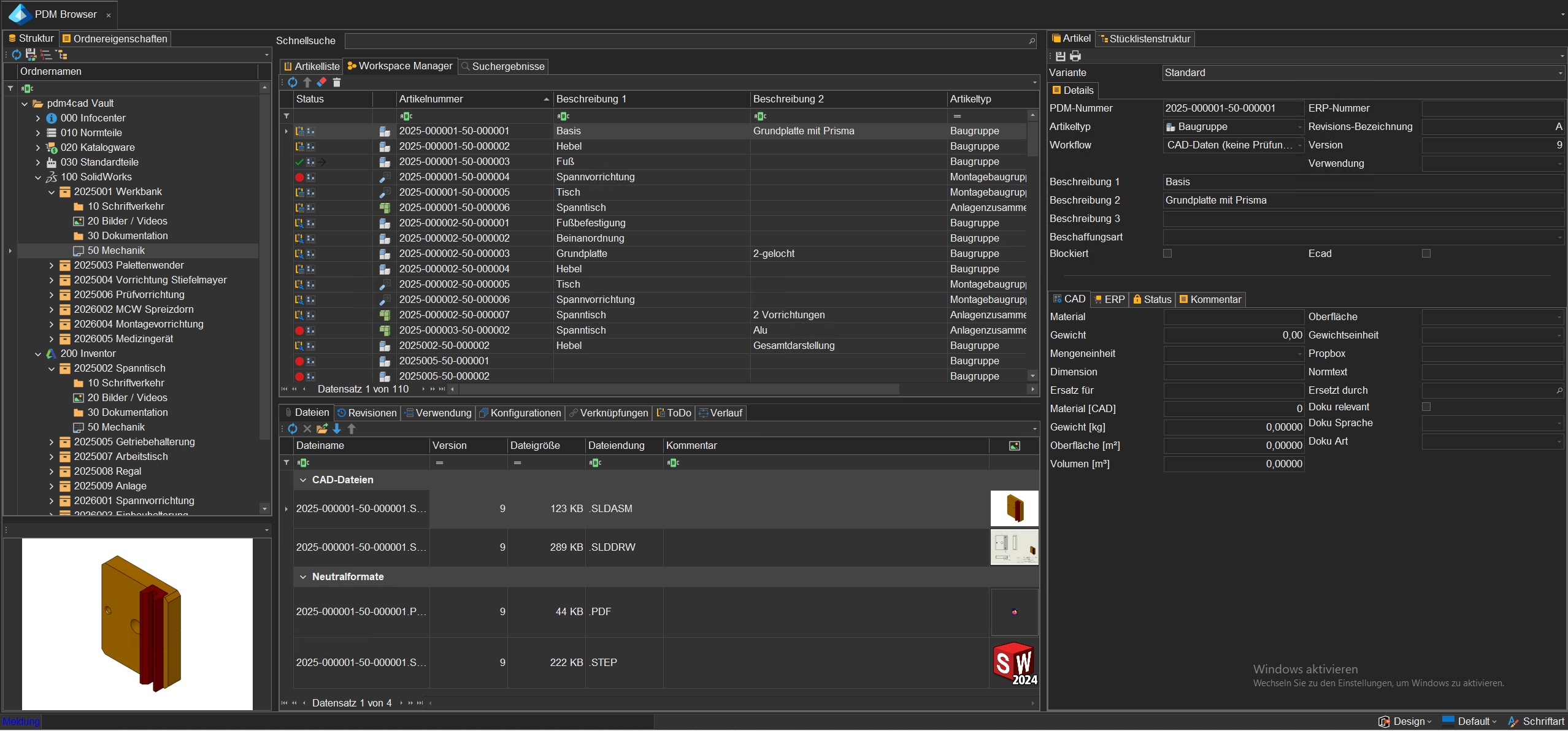
Task: Open the Variante dropdown
Action: click(1560, 73)
